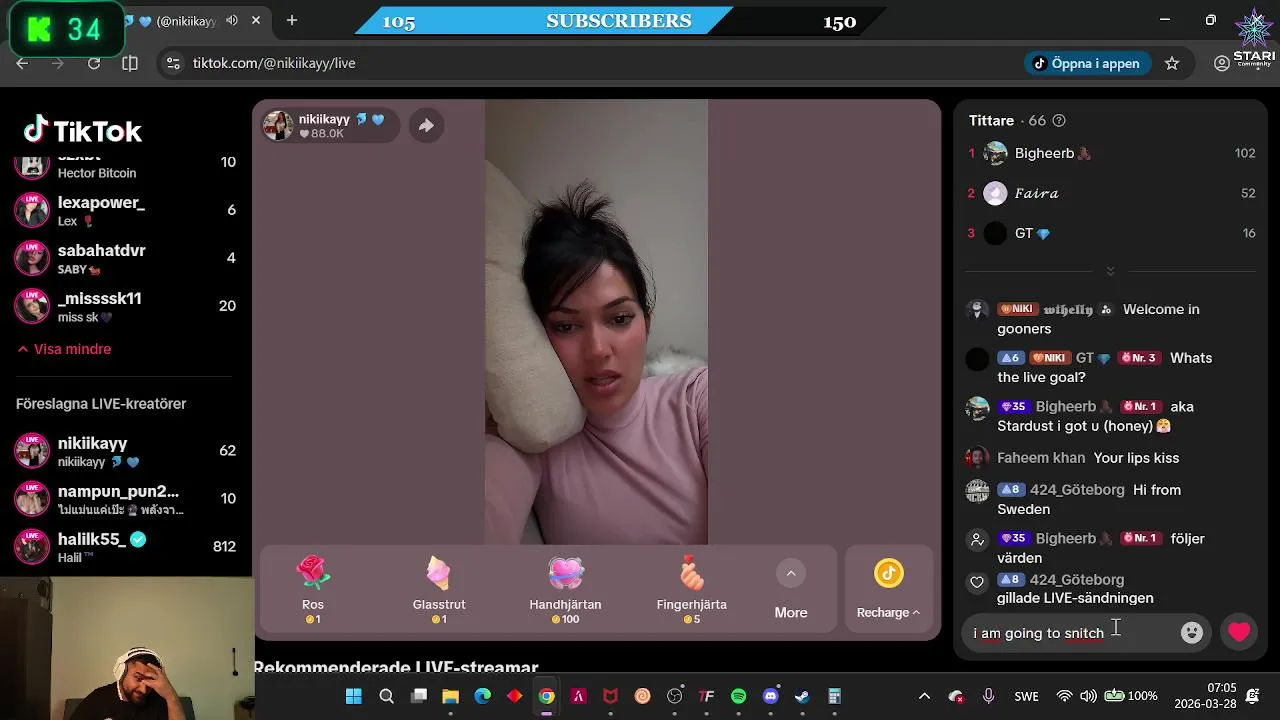Open the Recharge coins menu
This screenshot has width=1280, height=720.
point(888,590)
